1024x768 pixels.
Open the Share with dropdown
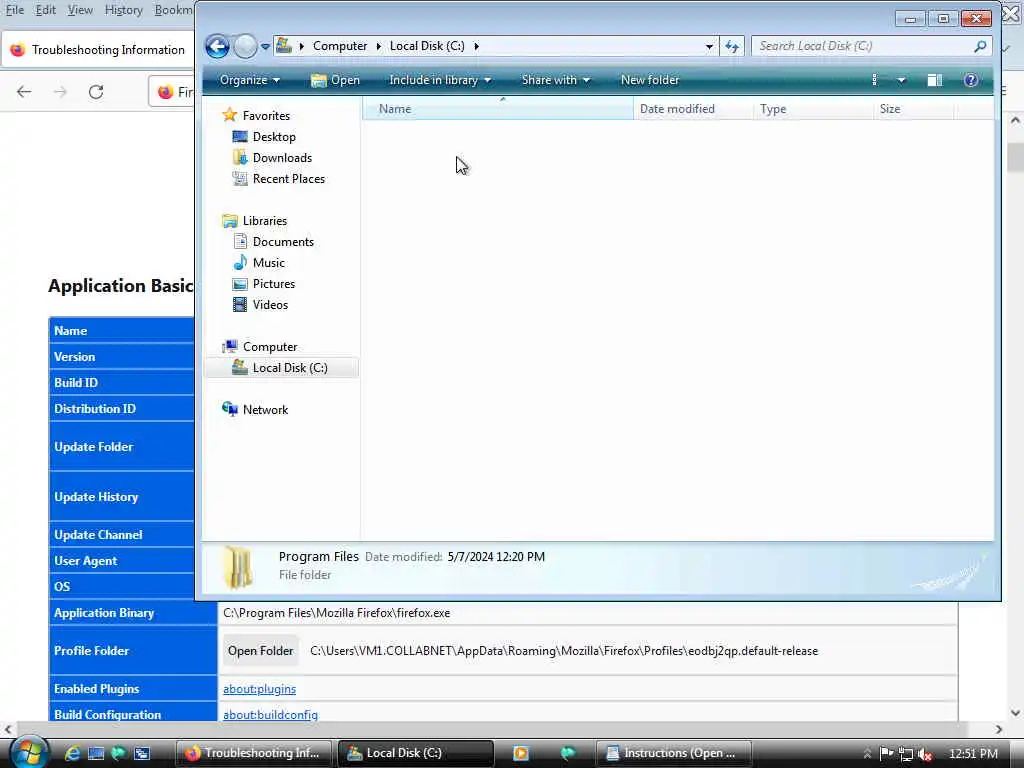[555, 80]
